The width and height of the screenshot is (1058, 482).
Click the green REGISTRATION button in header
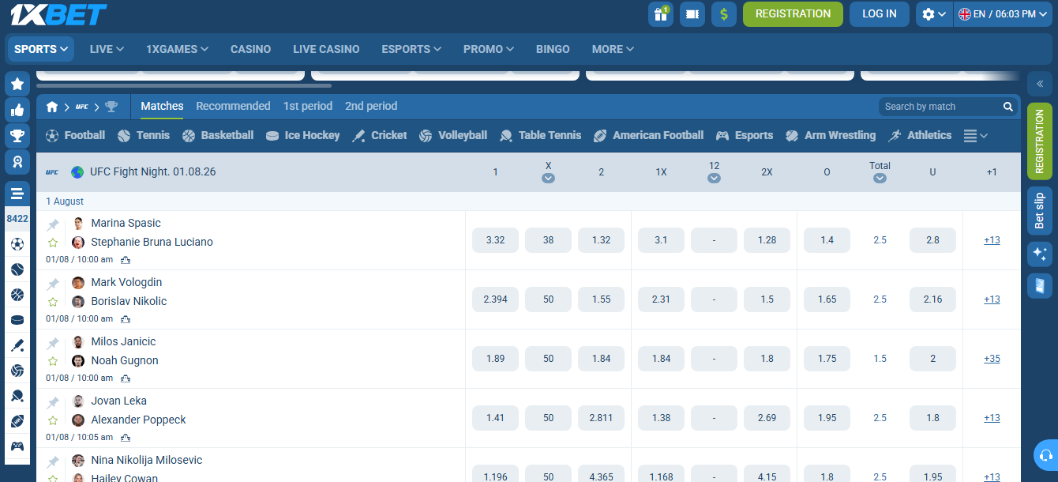pos(793,14)
